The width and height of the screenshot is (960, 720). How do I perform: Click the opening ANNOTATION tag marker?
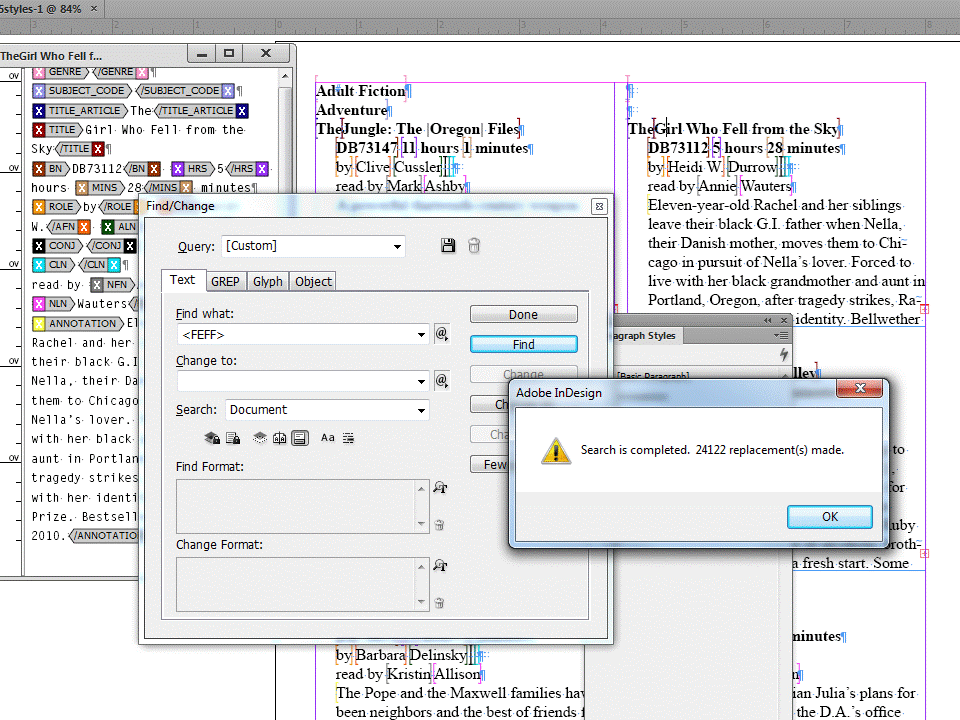pos(78,323)
